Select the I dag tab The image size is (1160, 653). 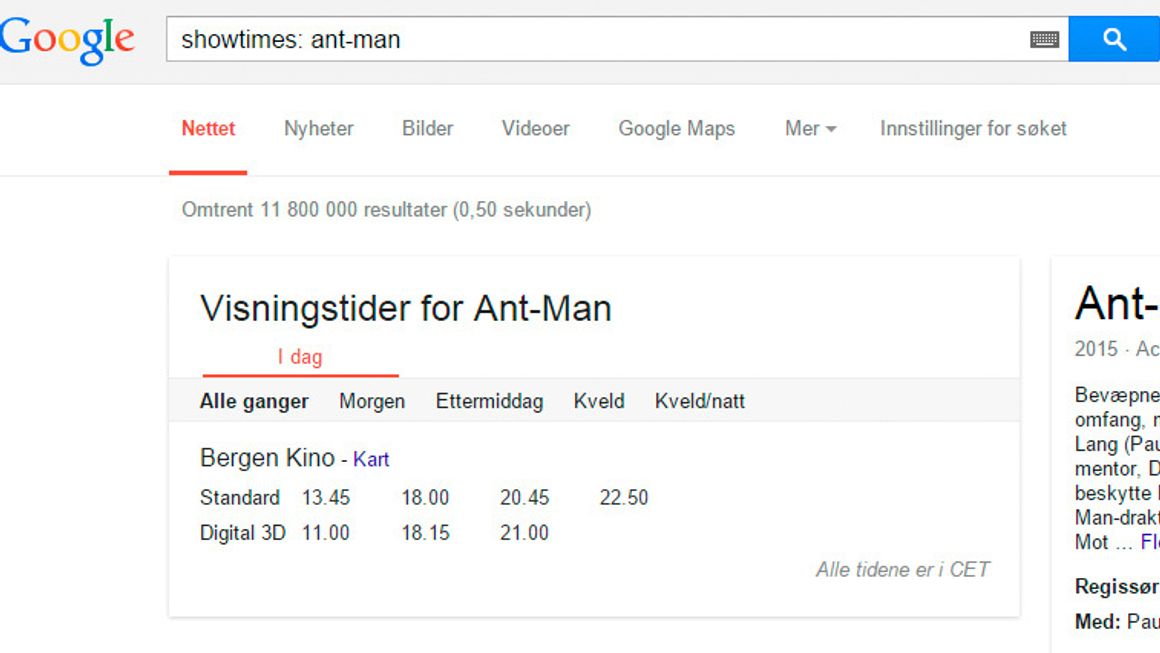pyautogui.click(x=298, y=356)
